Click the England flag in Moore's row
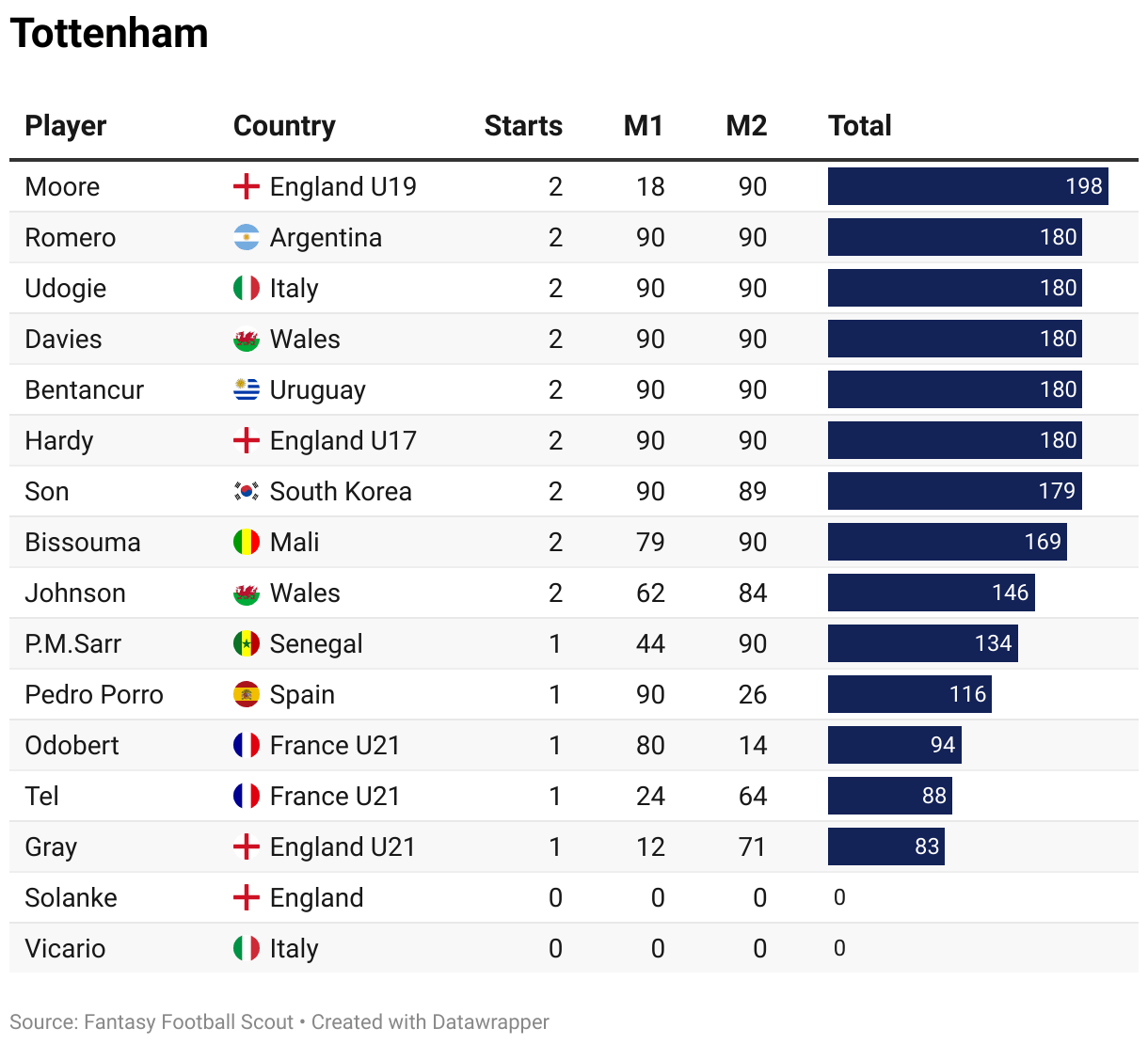 tap(247, 186)
